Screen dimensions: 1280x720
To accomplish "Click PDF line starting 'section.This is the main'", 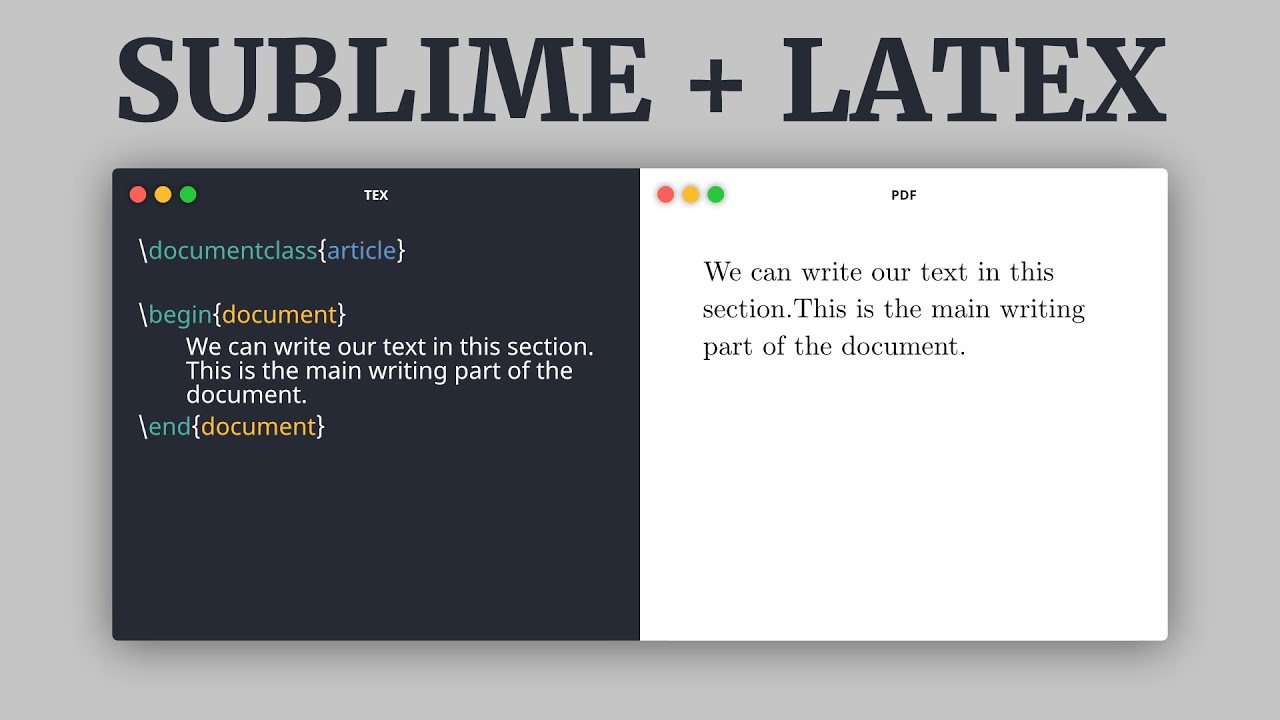I will 894,309.
